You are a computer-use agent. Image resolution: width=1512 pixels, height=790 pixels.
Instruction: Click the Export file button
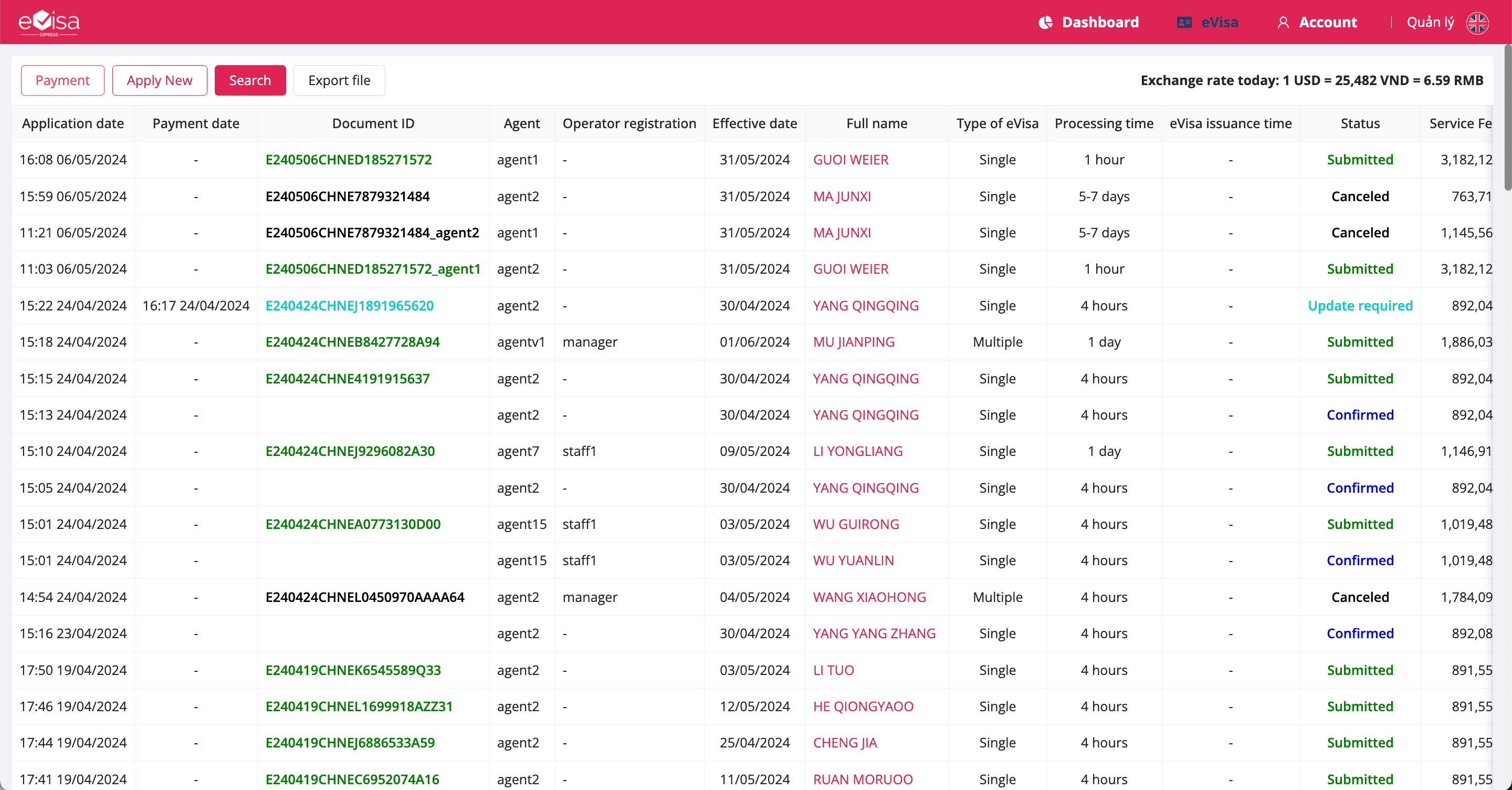click(339, 80)
